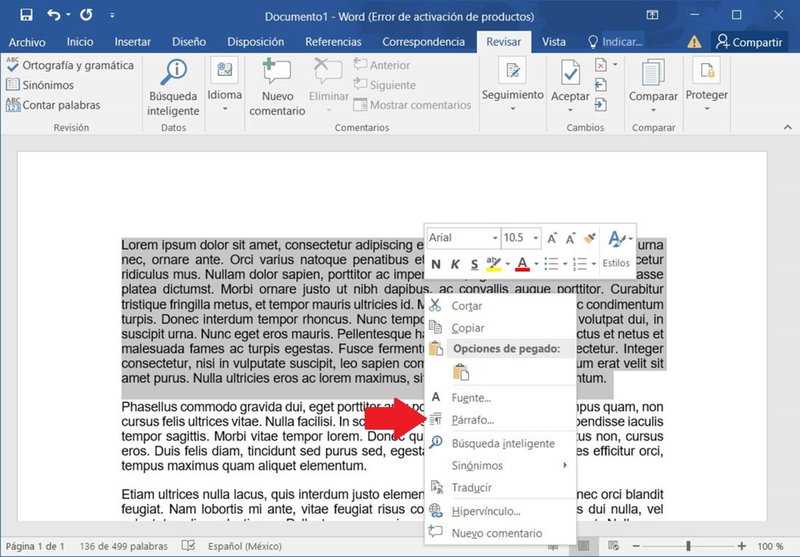Open the Archivo menu
Screen dimensions: 800x557
27,42
